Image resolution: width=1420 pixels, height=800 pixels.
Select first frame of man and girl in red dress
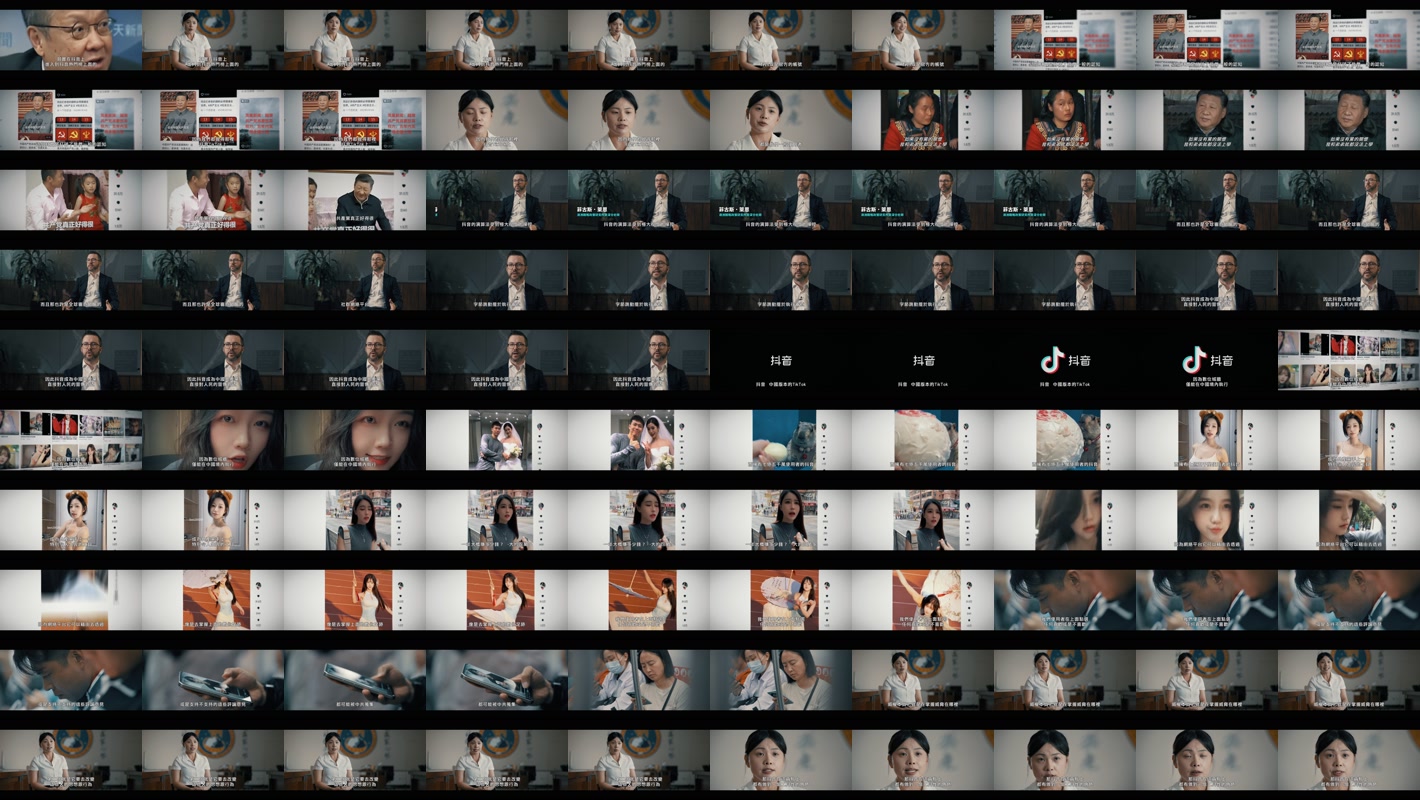click(x=70, y=200)
